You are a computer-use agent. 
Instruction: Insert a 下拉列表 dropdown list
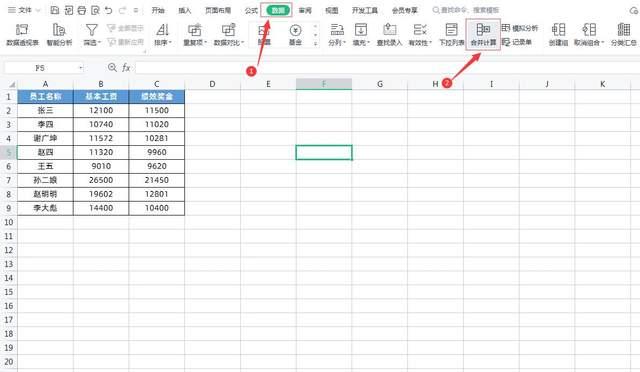click(x=451, y=34)
